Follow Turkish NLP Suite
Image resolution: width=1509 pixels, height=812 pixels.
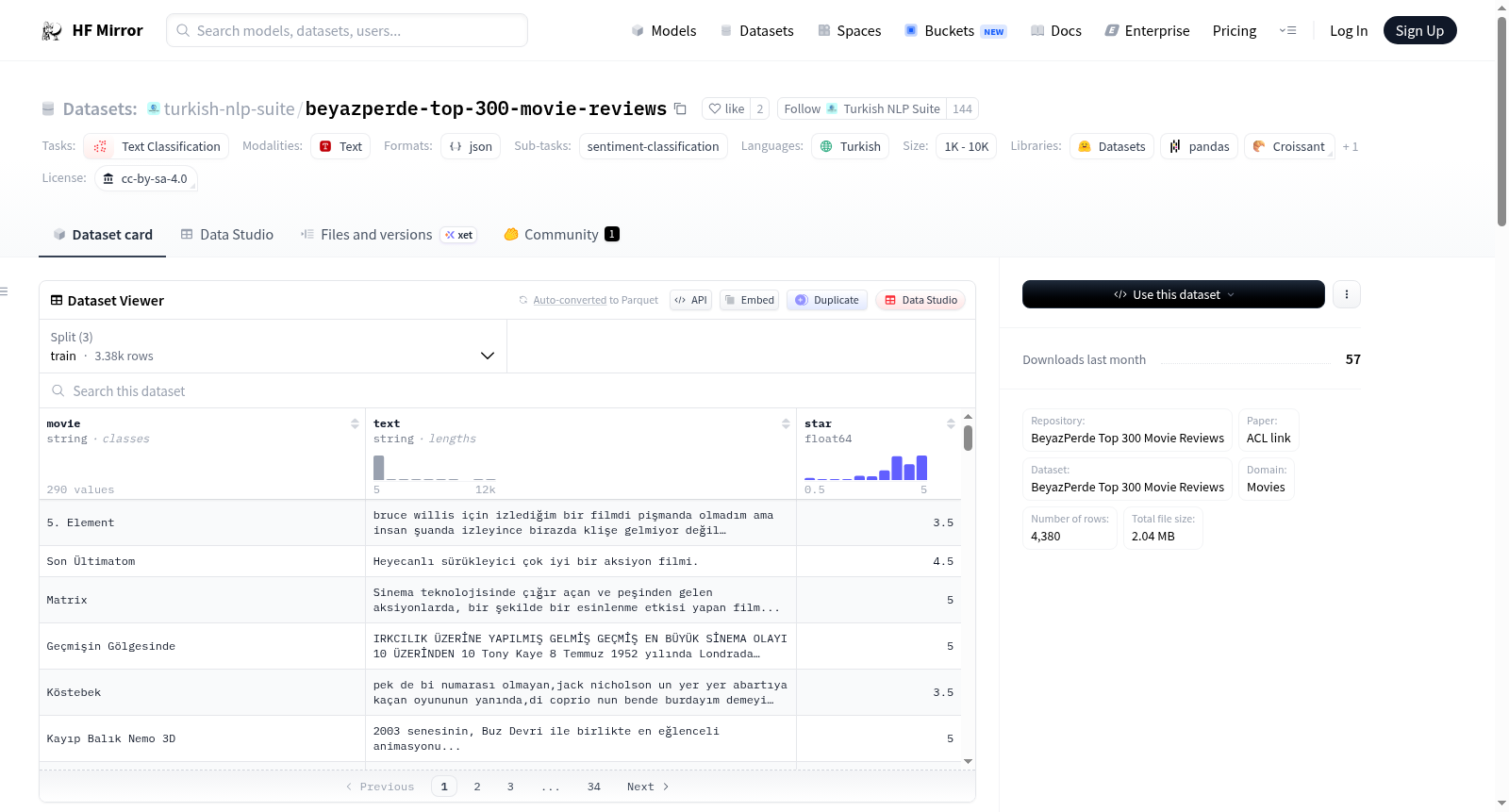(862, 108)
